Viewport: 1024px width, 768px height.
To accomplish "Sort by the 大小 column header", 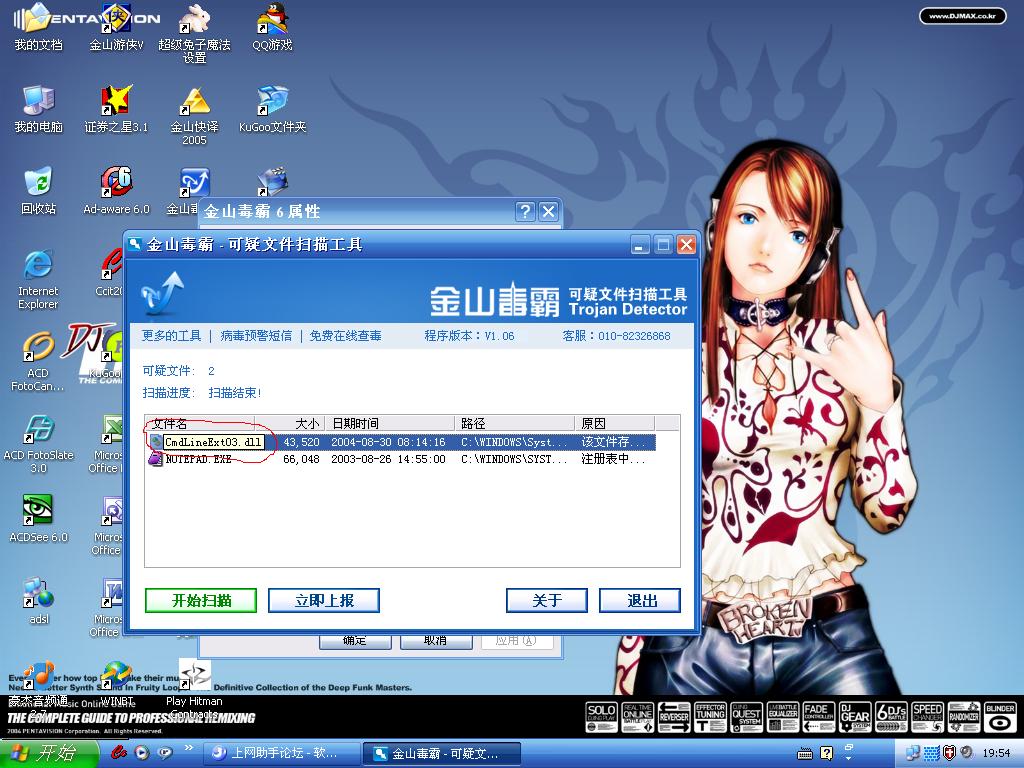I will tap(291, 423).
